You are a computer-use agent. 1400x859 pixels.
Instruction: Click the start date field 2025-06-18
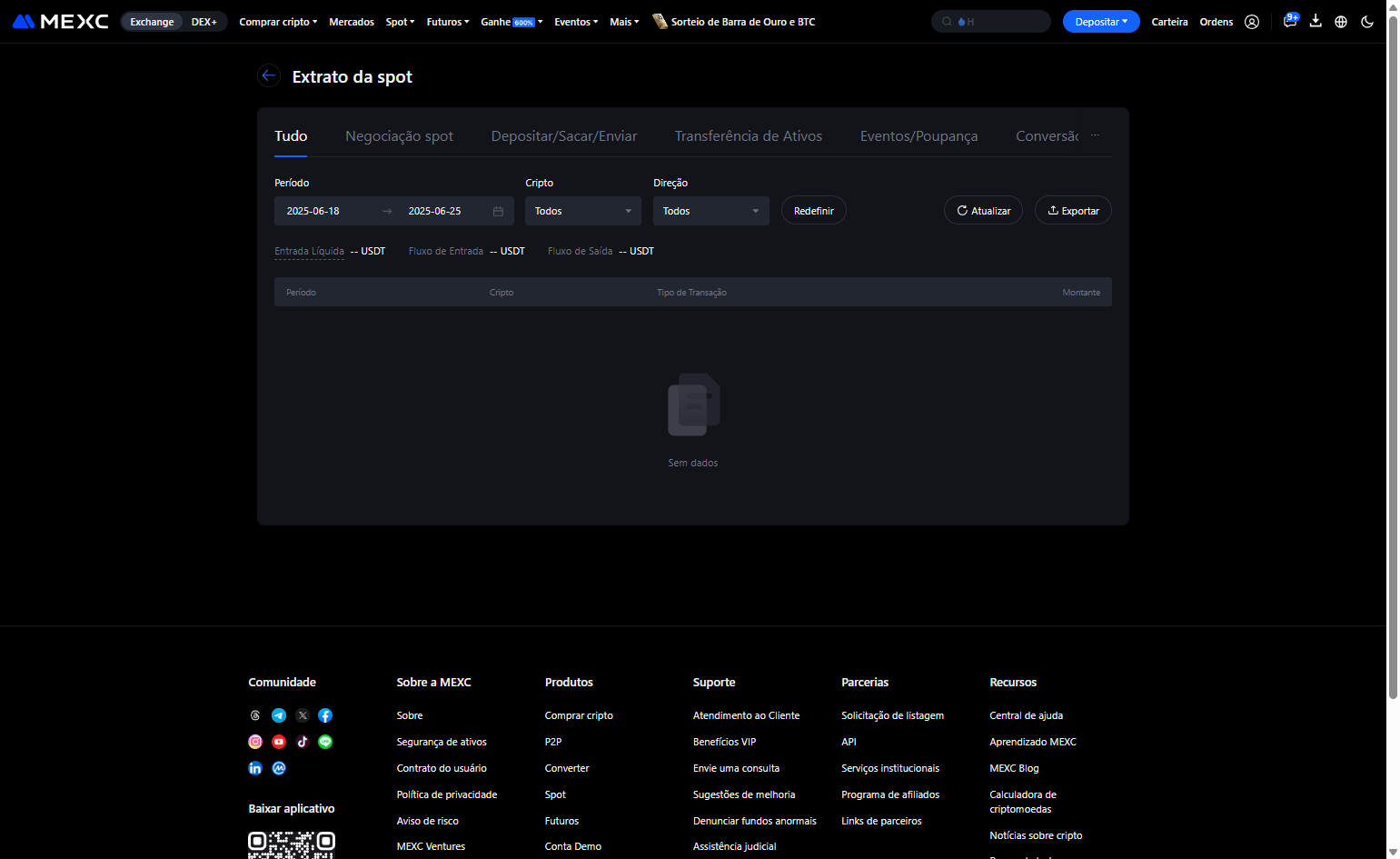313,211
